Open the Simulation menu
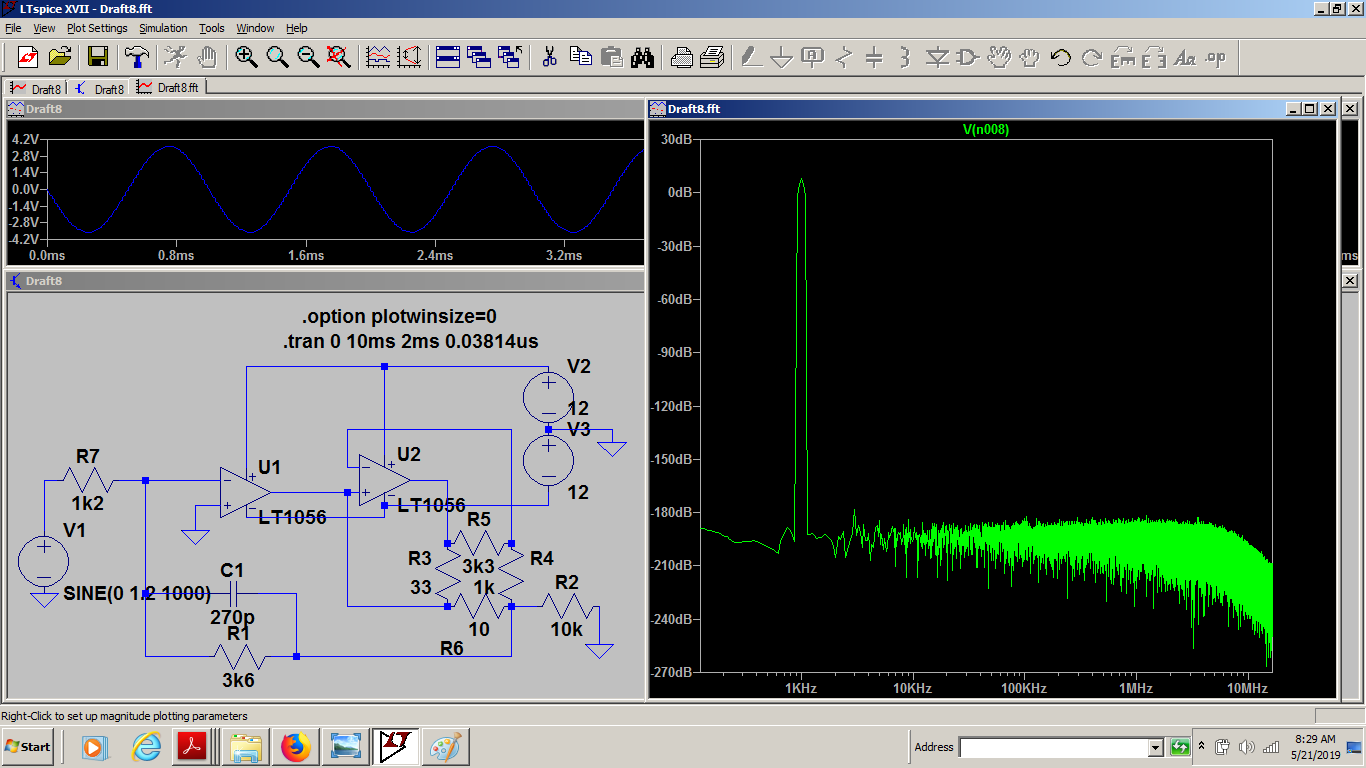Viewport: 1366px width, 768px height. point(163,28)
